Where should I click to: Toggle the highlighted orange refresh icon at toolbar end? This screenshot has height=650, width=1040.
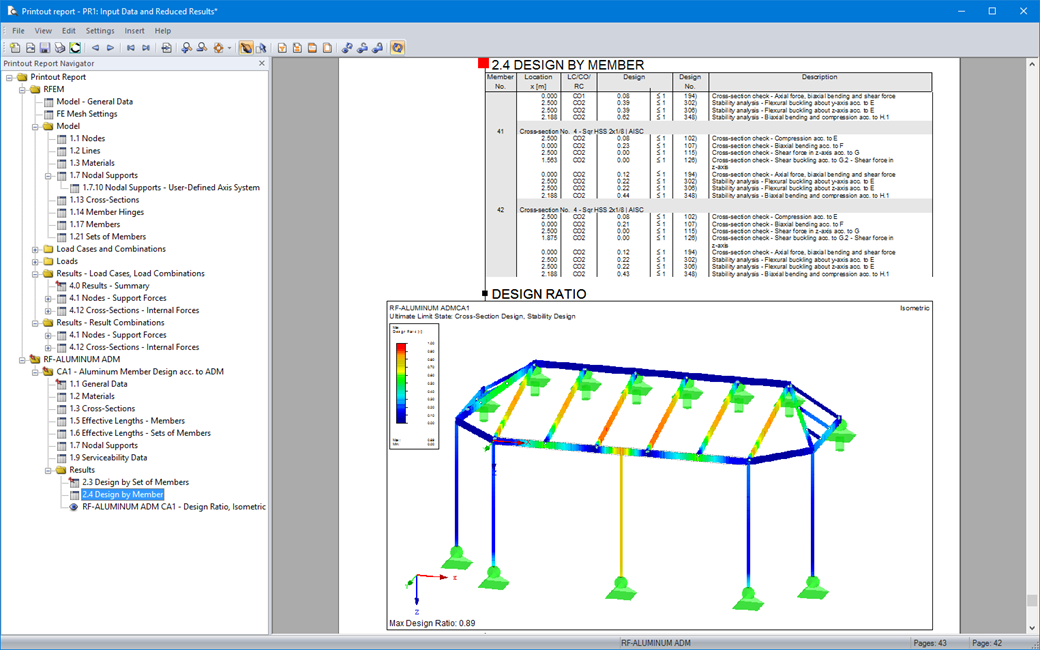point(397,48)
